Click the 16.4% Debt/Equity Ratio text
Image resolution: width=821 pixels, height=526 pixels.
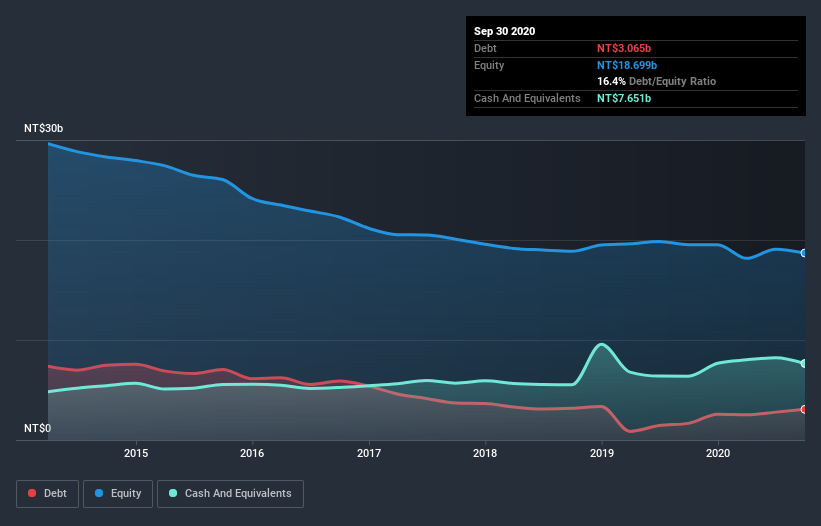coord(657,81)
